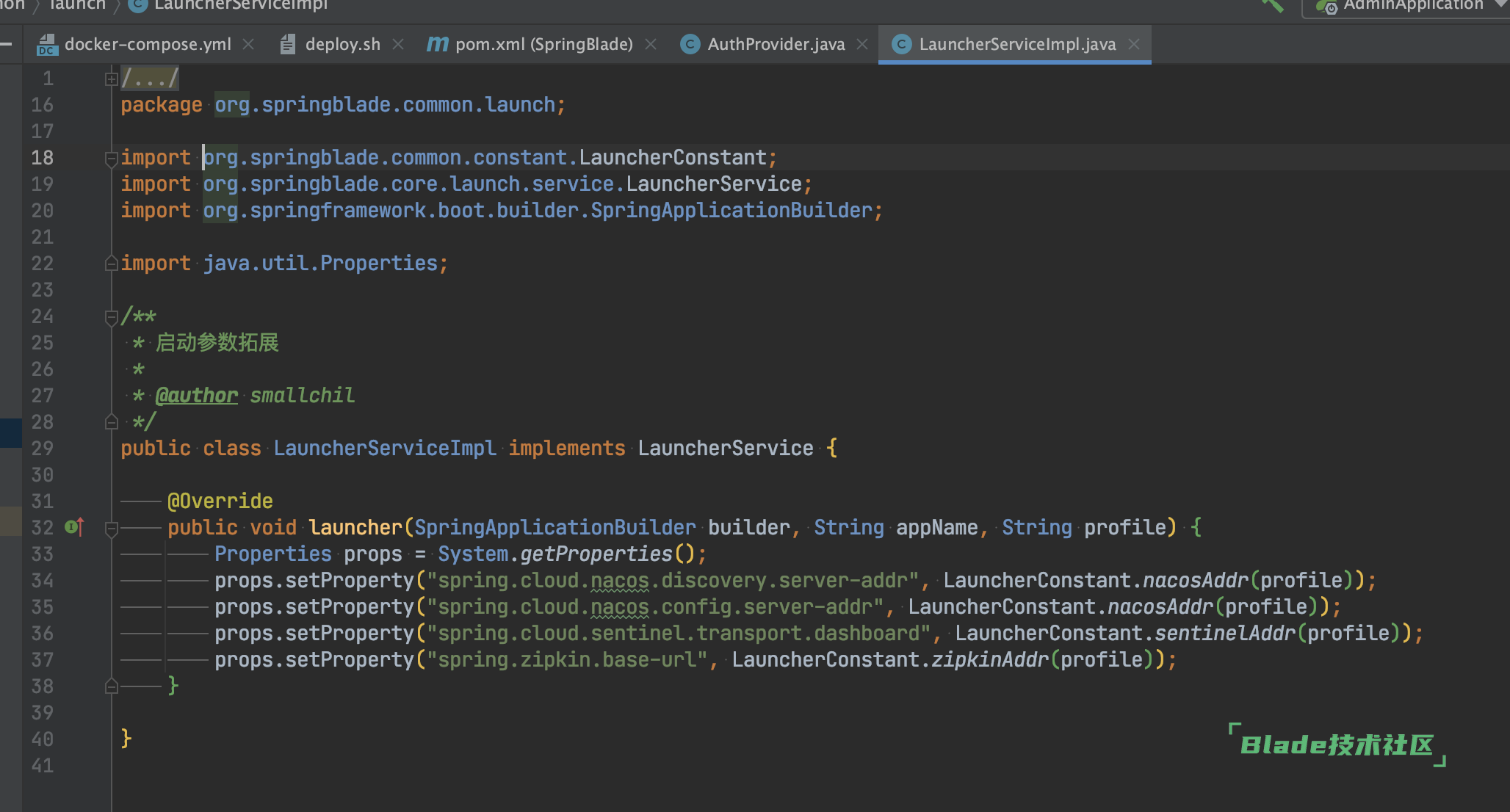
Task: Close the docker-compose.yml tab
Action: (x=248, y=44)
